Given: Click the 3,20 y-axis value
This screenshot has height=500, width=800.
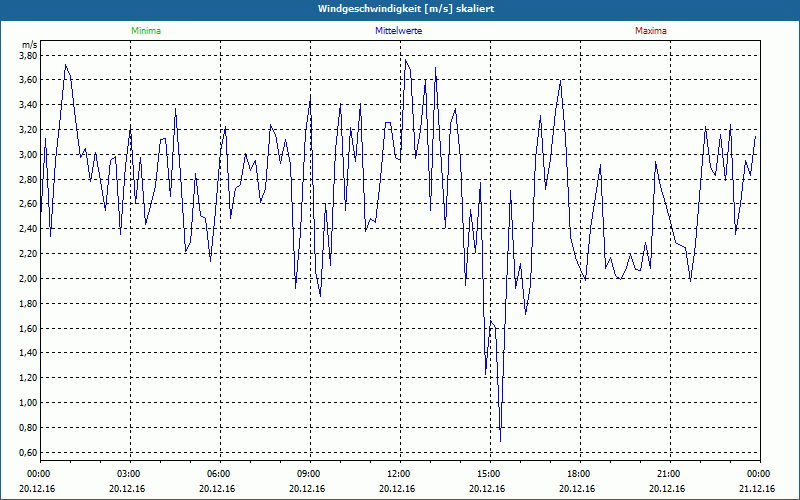Looking at the screenshot, I should (29, 130).
